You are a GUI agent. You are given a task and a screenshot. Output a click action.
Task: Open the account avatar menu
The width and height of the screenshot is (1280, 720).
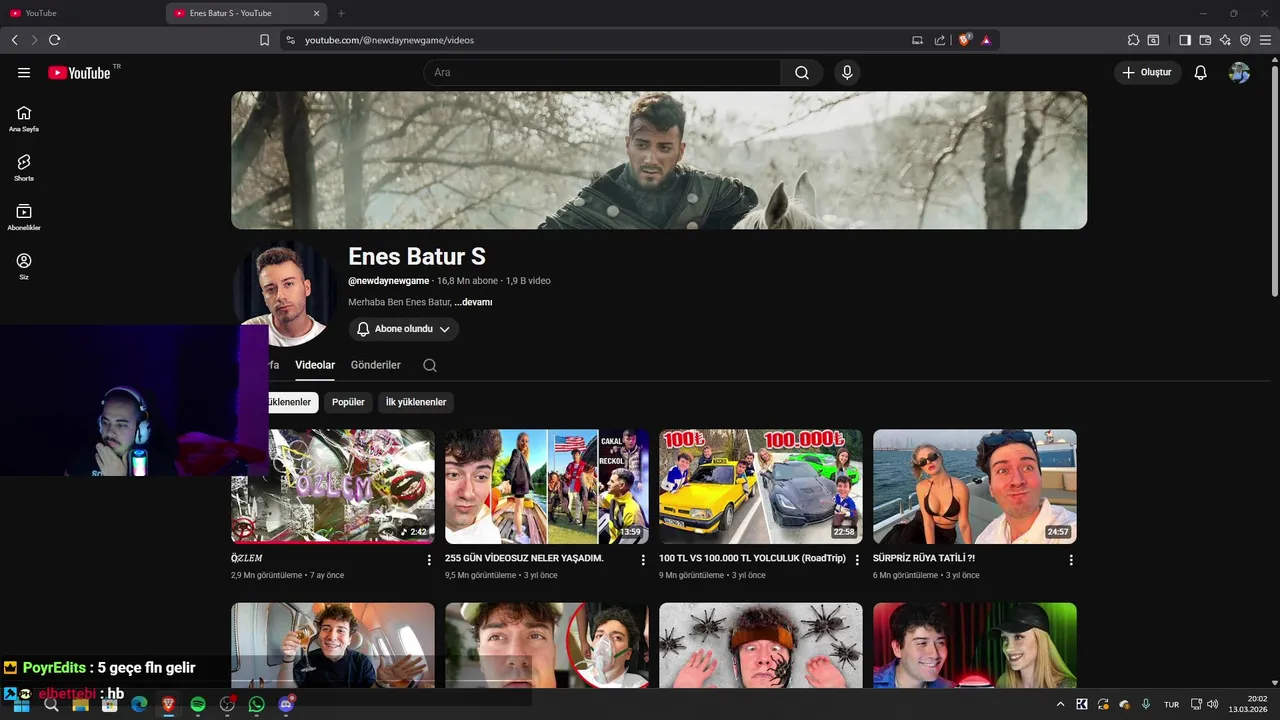[x=1239, y=73]
